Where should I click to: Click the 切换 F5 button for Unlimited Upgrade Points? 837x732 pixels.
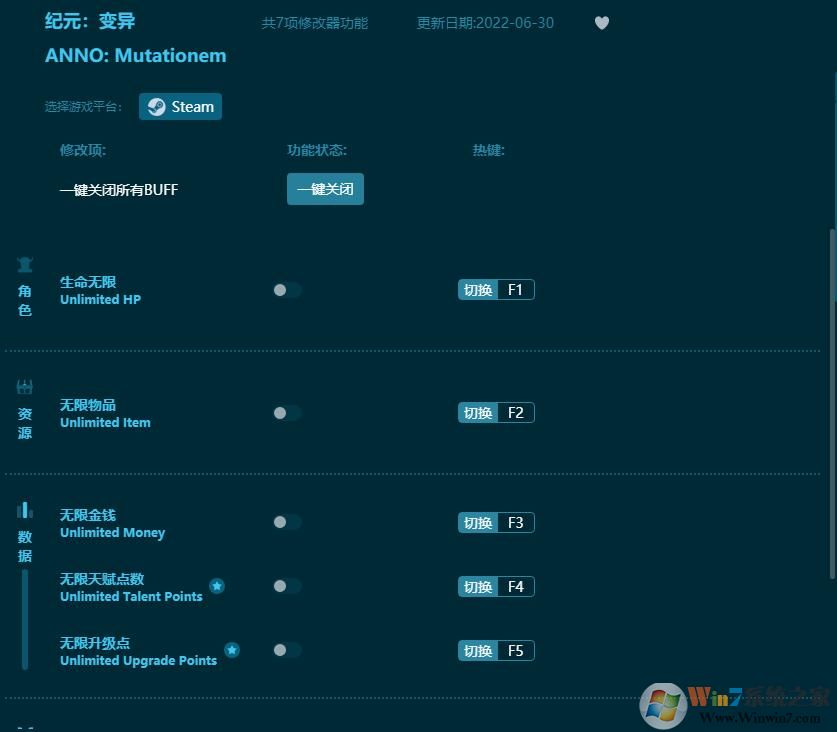tap(496, 650)
